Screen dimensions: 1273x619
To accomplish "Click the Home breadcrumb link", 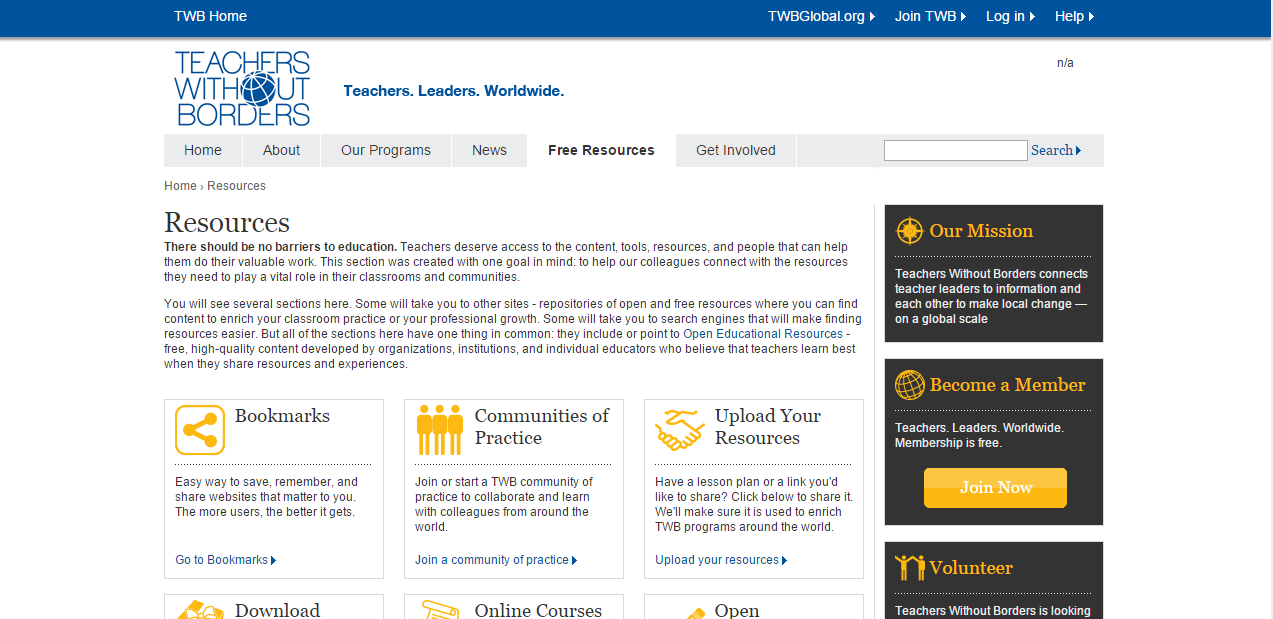I will 180,186.
